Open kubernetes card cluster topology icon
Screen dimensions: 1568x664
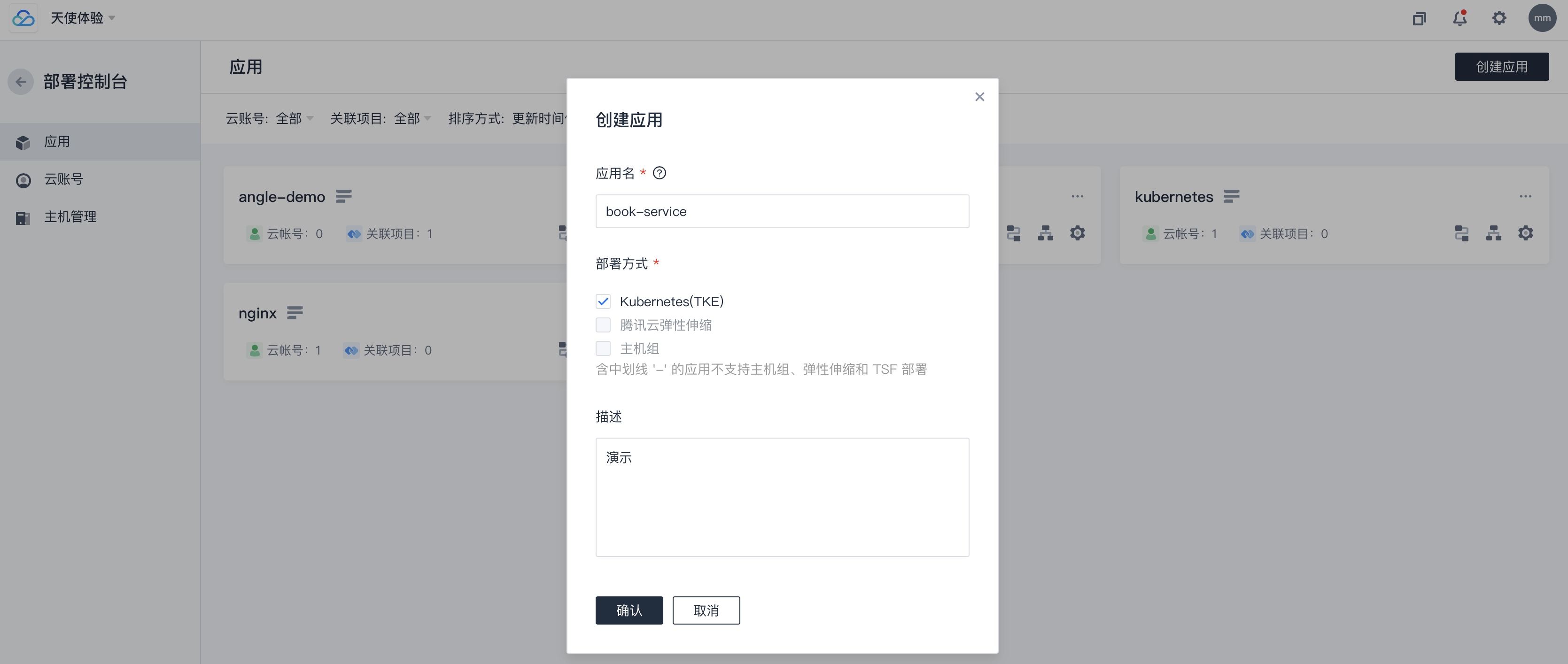coord(1493,233)
